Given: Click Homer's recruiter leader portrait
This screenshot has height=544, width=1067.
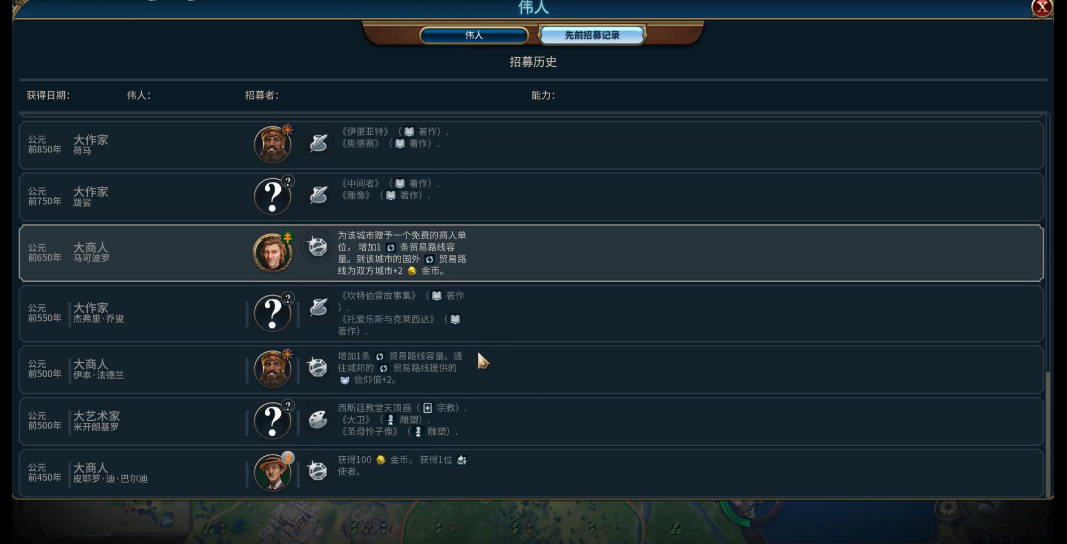Looking at the screenshot, I should [x=273, y=144].
